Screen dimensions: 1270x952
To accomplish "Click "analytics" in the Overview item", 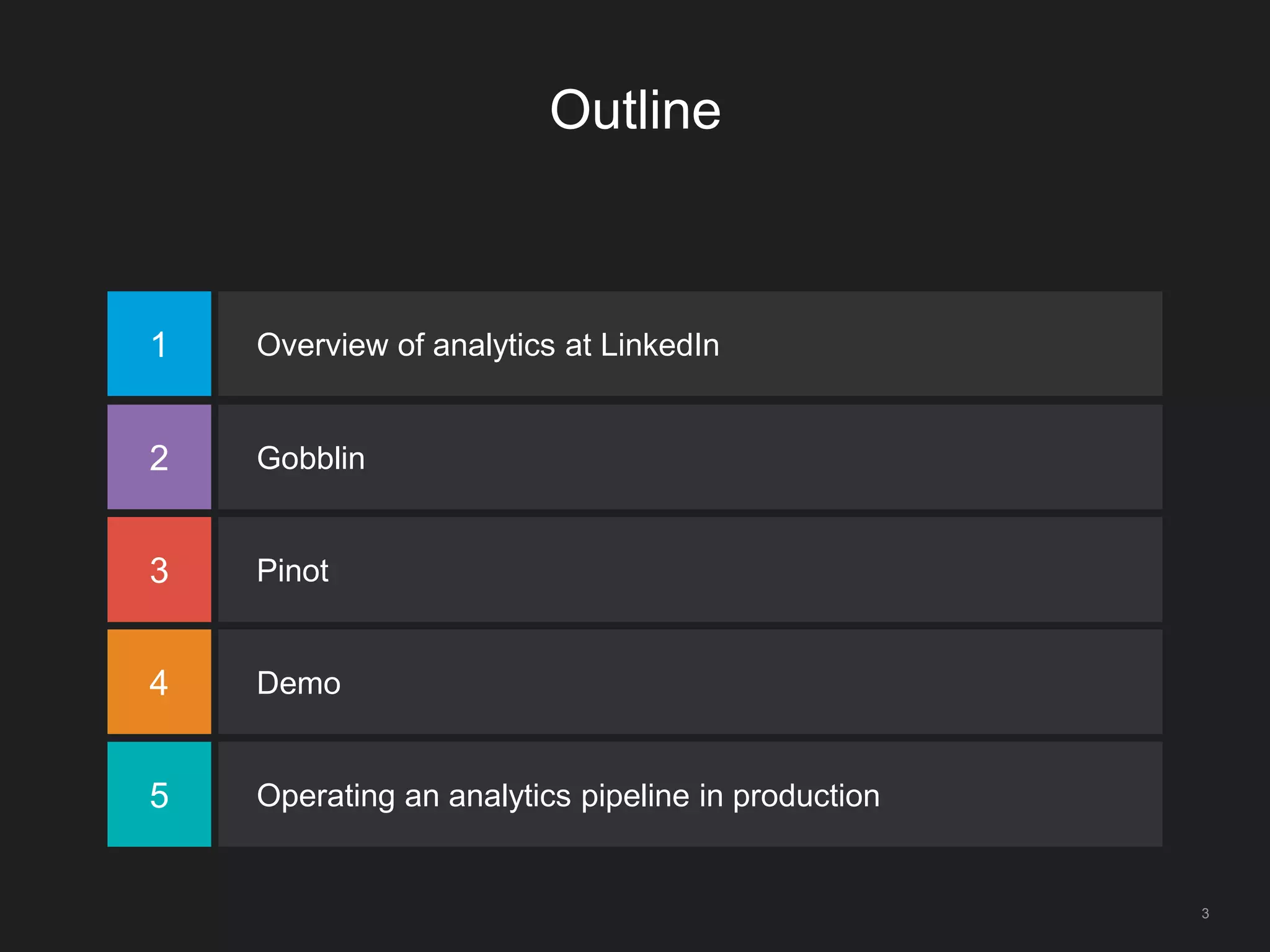I will pos(494,345).
